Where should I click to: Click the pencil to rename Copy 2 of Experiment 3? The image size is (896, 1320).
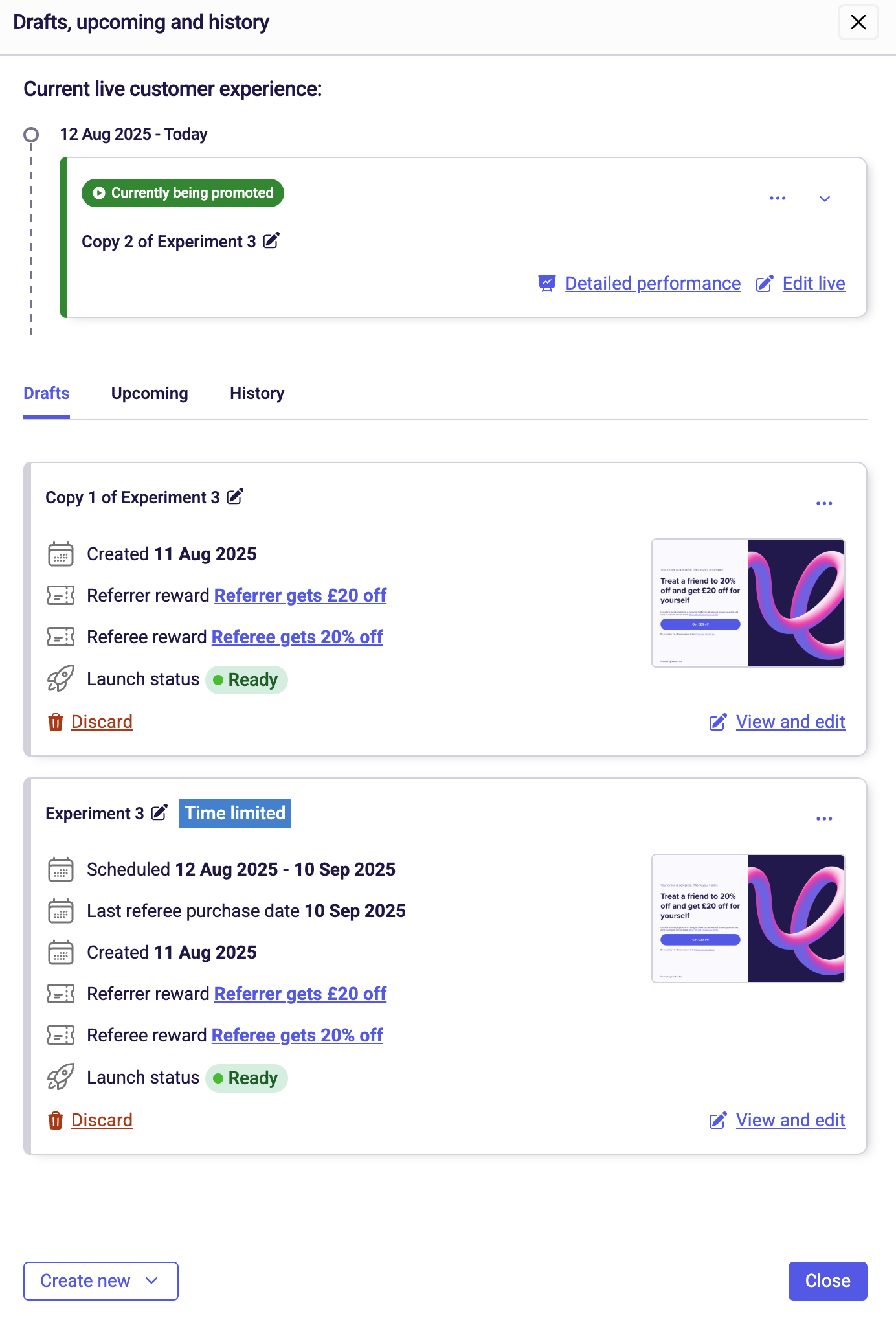pyautogui.click(x=271, y=241)
